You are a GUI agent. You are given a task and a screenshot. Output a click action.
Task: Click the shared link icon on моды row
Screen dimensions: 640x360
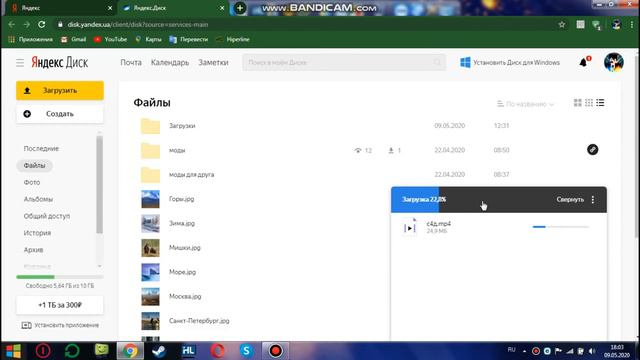coord(593,150)
